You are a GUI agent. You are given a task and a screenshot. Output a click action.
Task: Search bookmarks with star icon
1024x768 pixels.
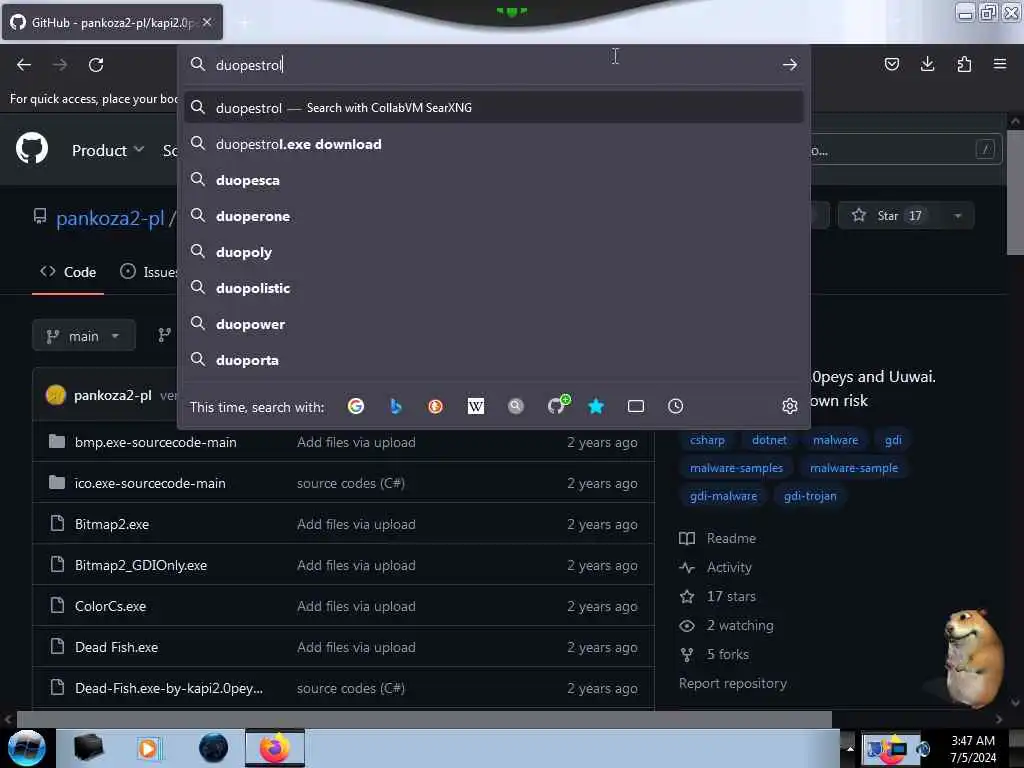(x=596, y=406)
